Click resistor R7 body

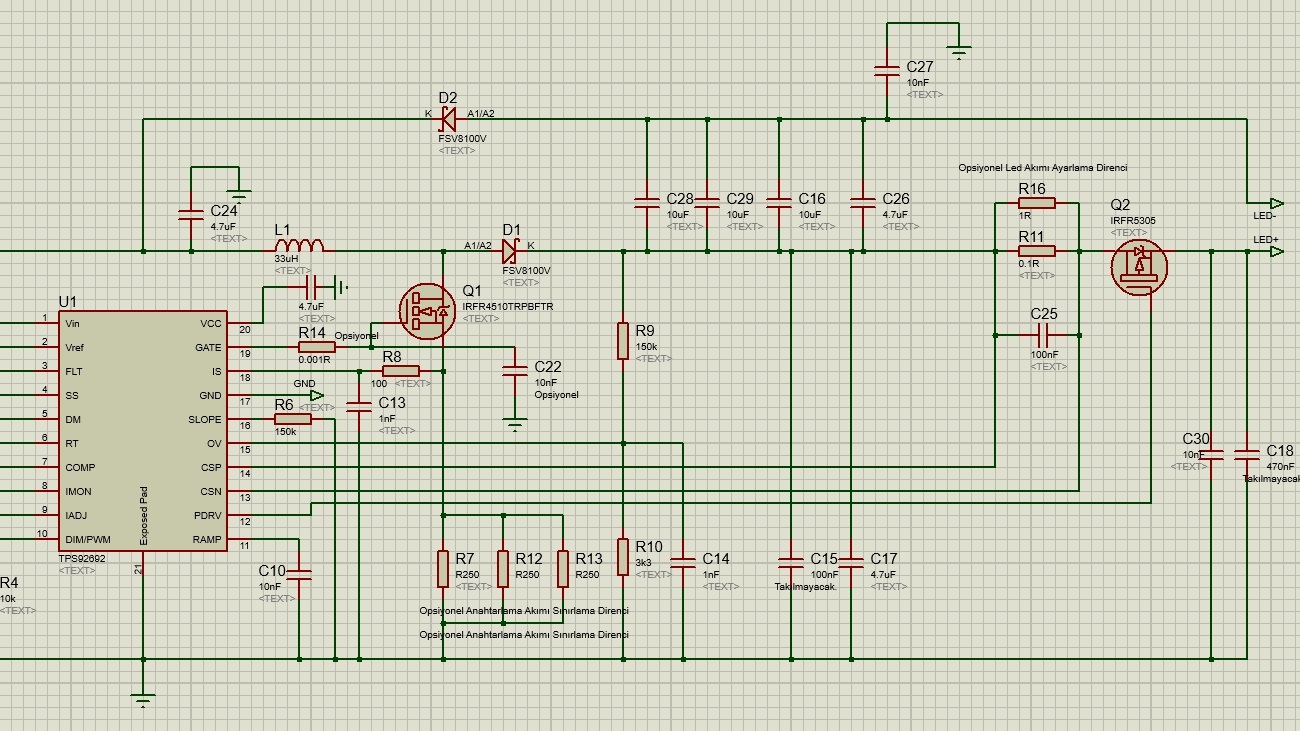pyautogui.click(x=443, y=569)
